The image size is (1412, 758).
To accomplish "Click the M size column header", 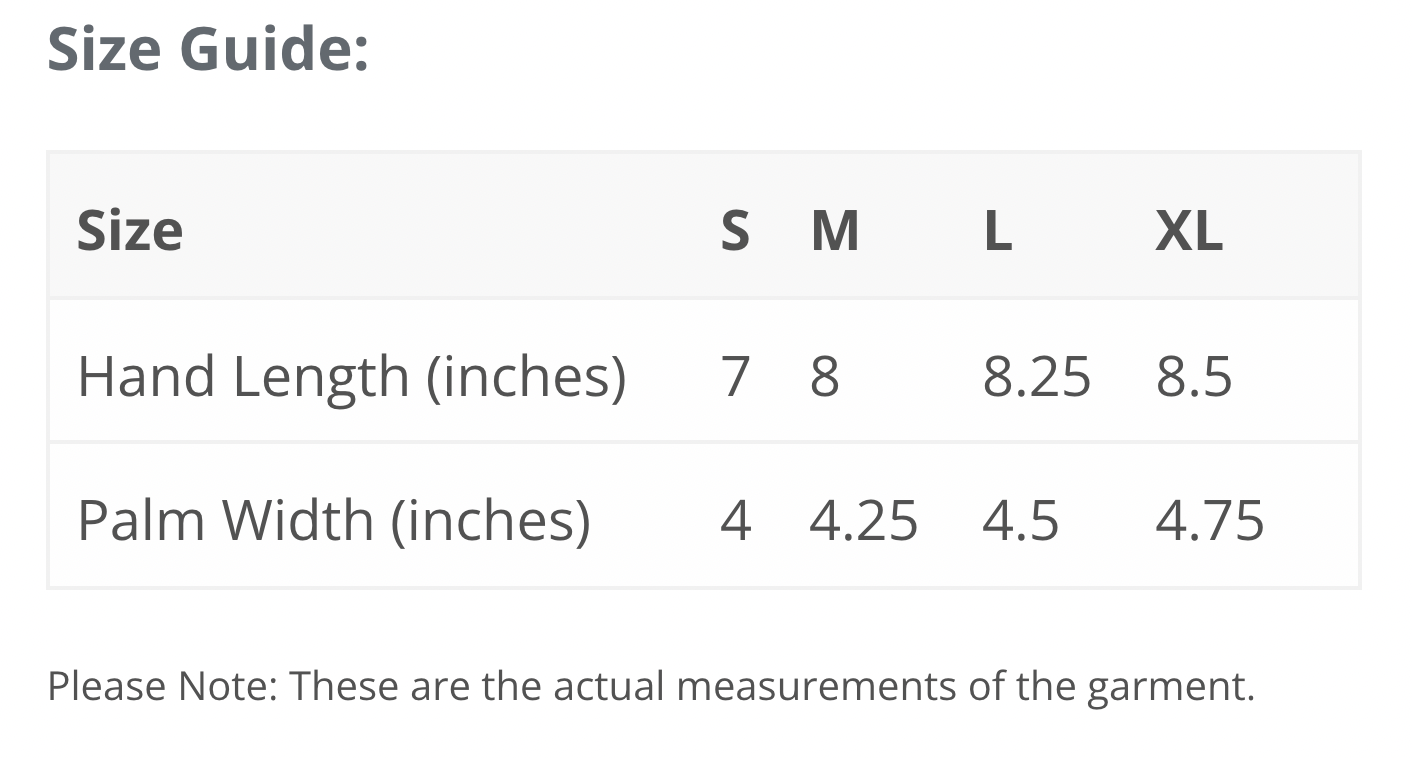I will pos(835,231).
